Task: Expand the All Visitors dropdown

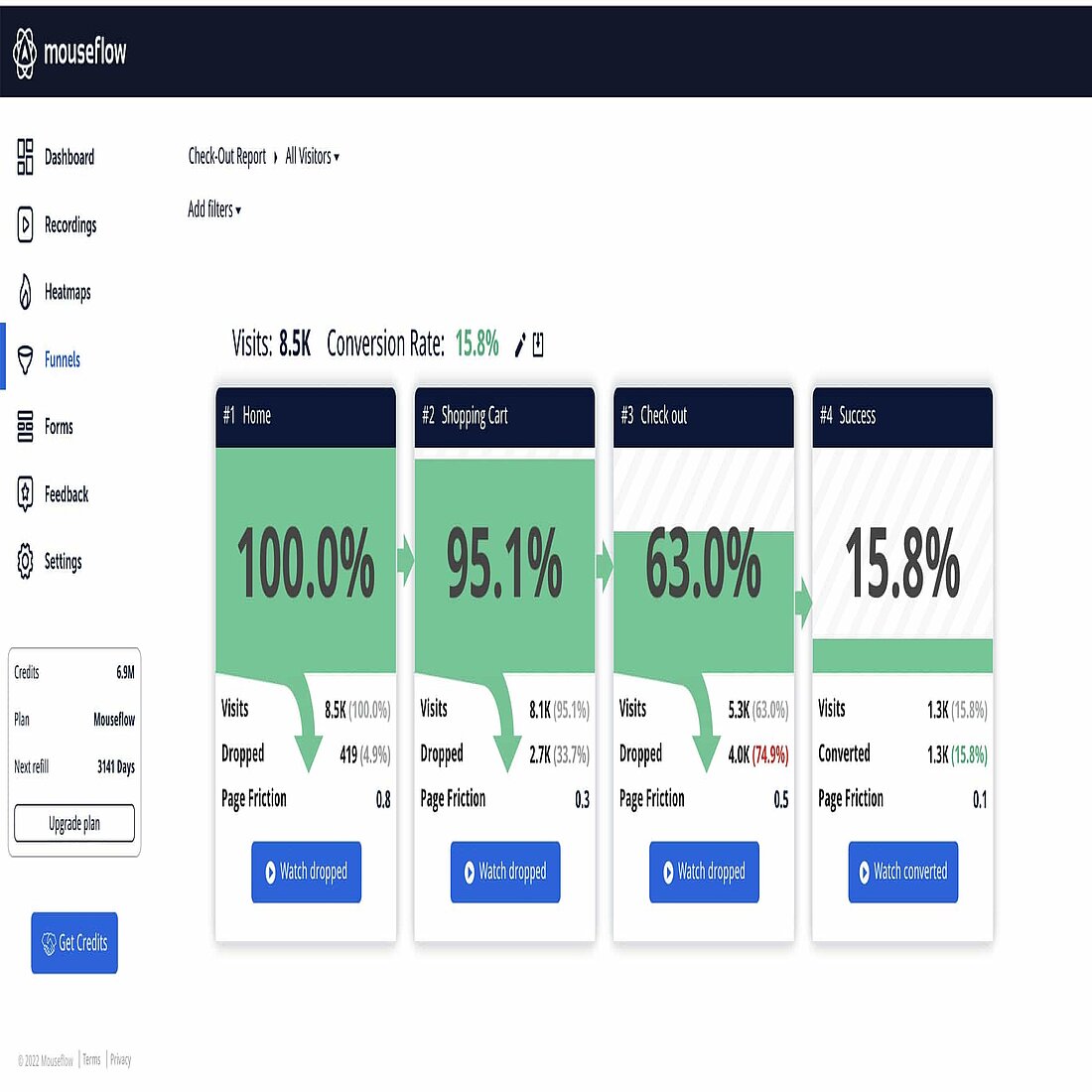Action: pos(311,156)
